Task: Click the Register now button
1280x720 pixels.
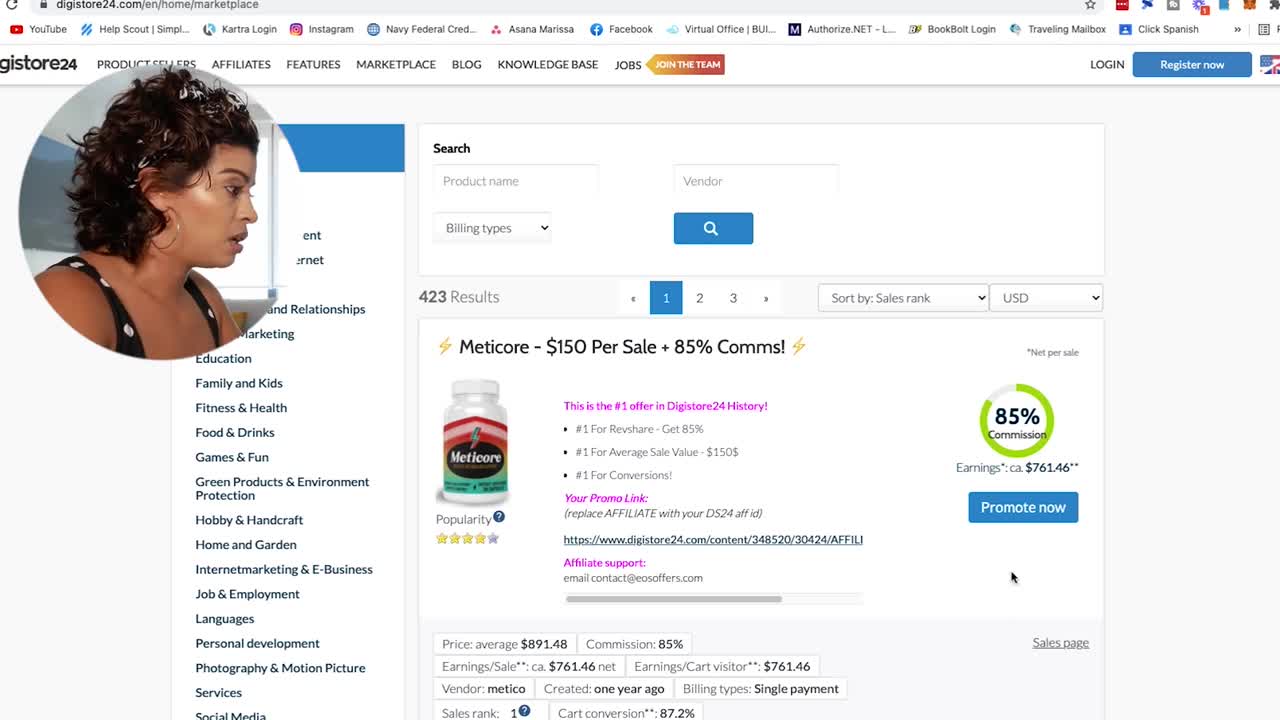Action: tap(1192, 64)
